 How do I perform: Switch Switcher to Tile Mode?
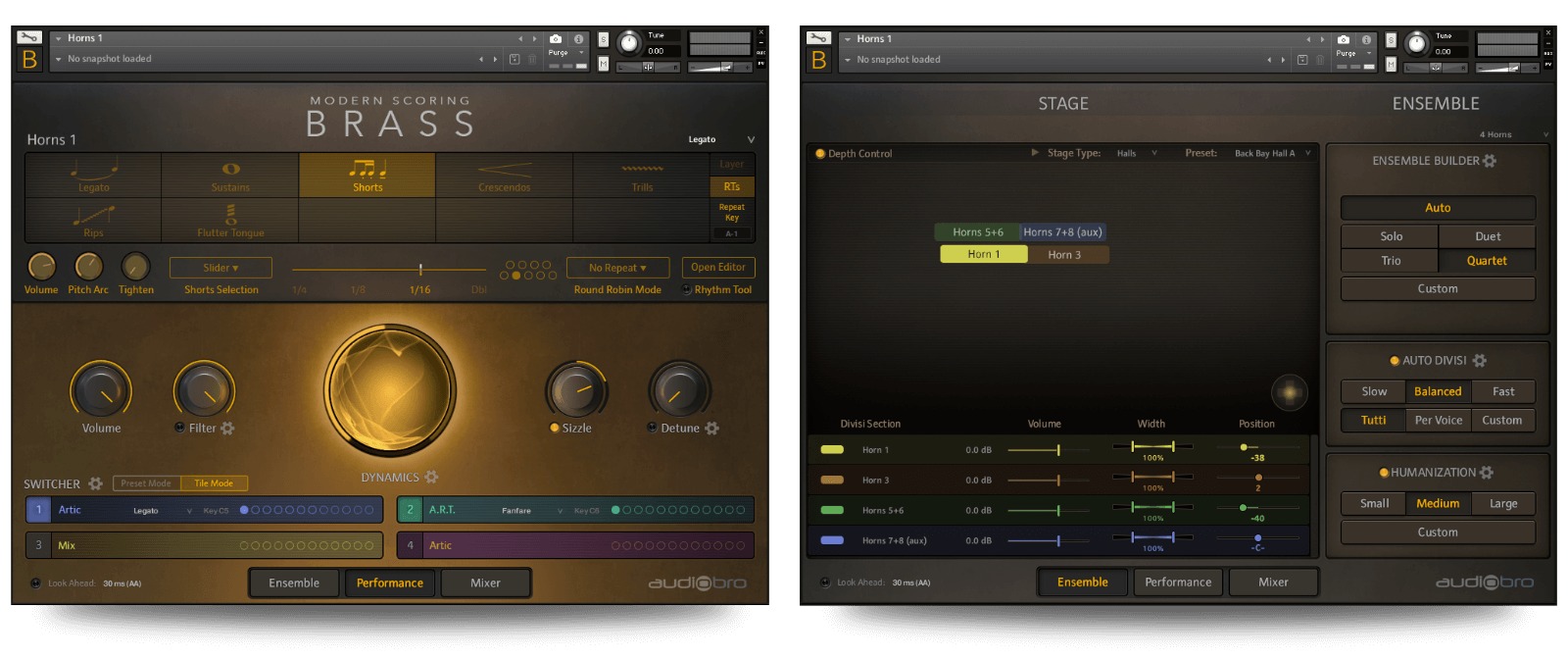(213, 483)
